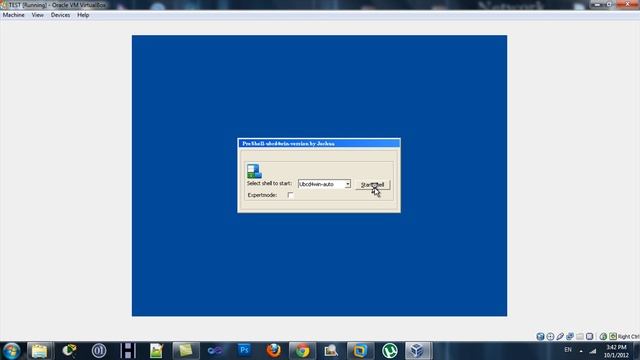Open the image viewer taskbar icon

point(331,351)
